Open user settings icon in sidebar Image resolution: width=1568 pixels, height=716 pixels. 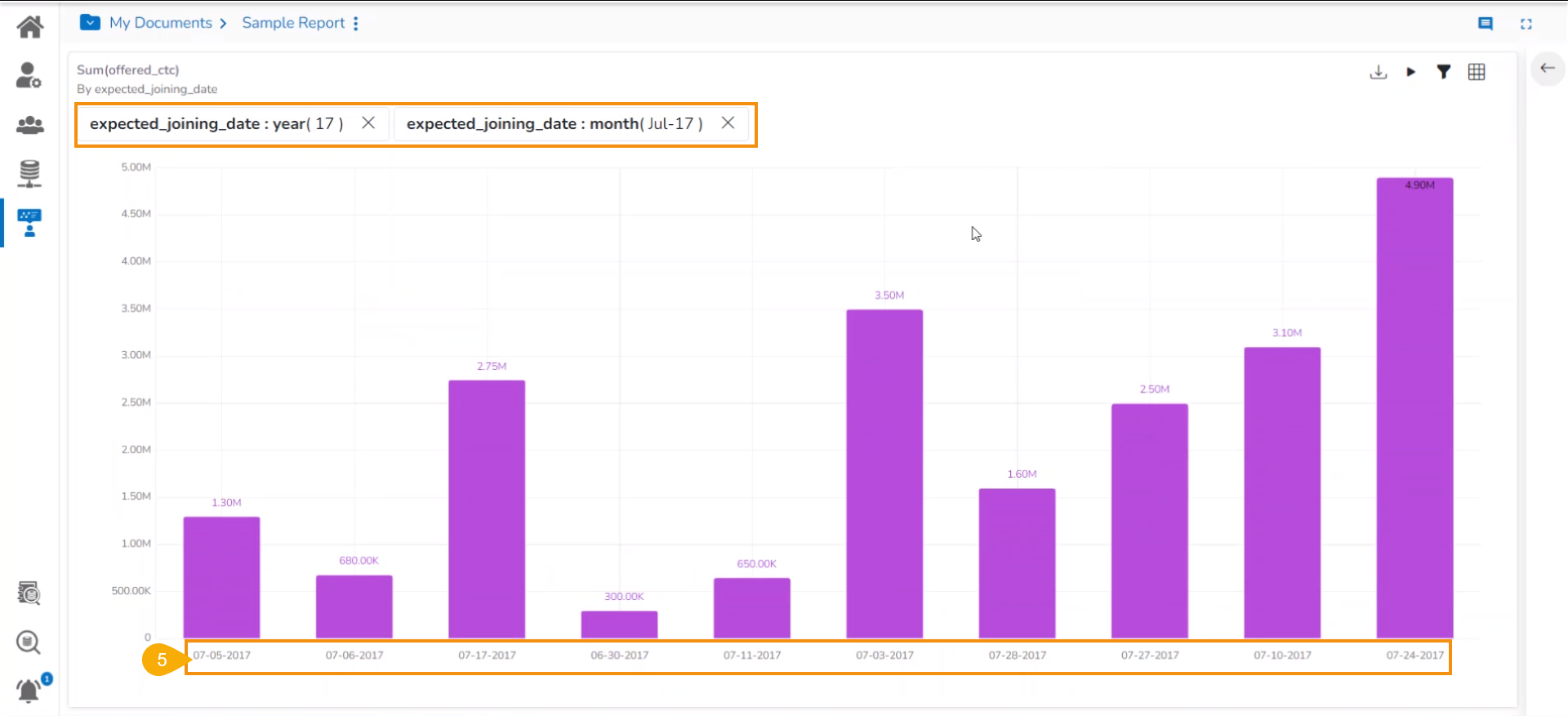(x=29, y=75)
